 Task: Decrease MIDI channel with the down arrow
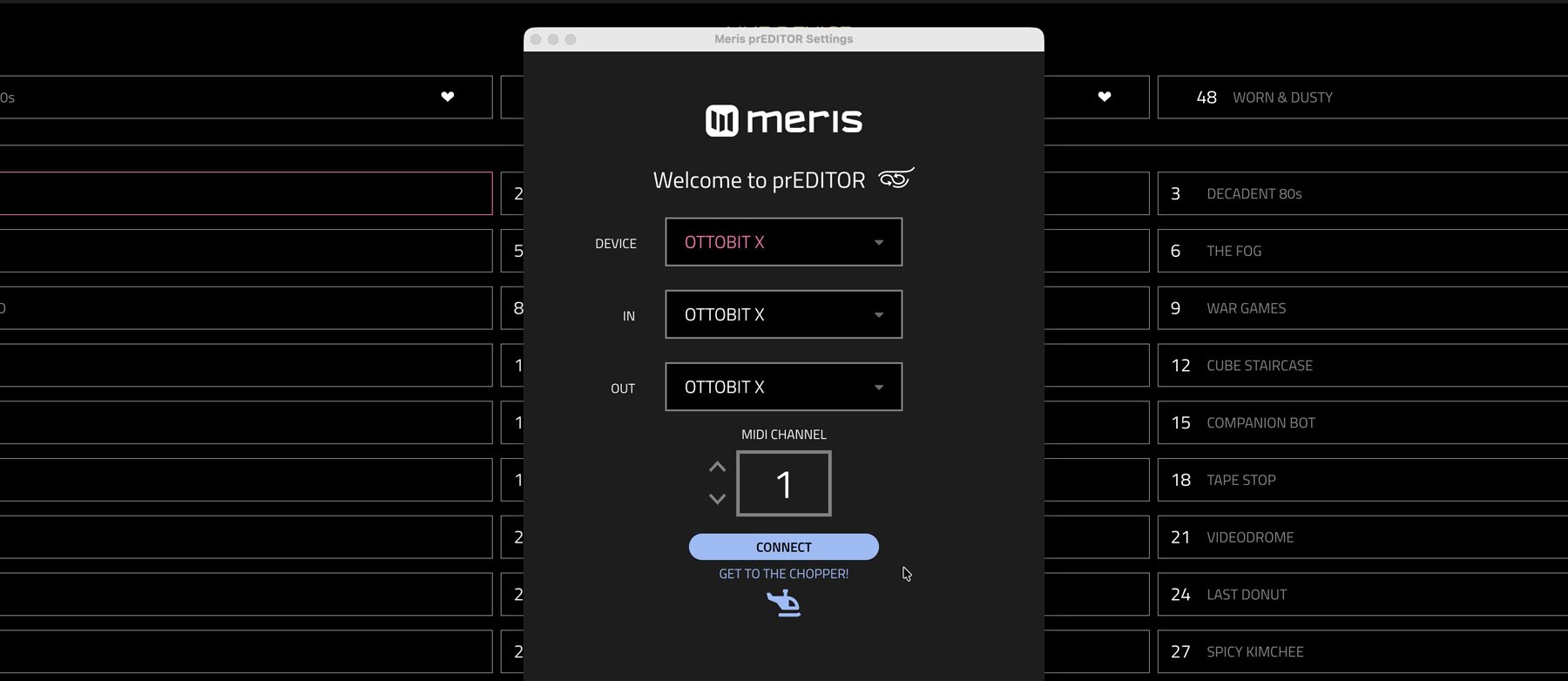pyautogui.click(x=717, y=499)
